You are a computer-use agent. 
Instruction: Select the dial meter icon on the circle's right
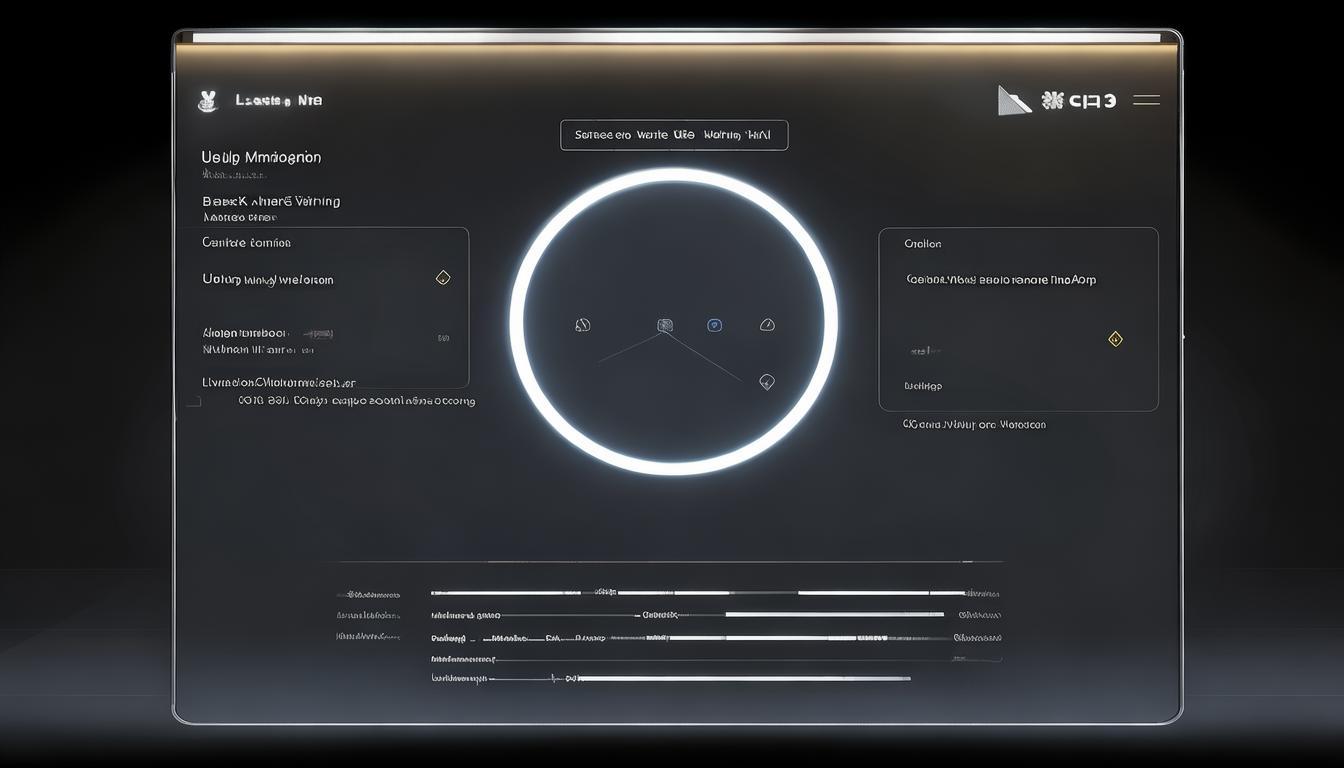(x=767, y=324)
